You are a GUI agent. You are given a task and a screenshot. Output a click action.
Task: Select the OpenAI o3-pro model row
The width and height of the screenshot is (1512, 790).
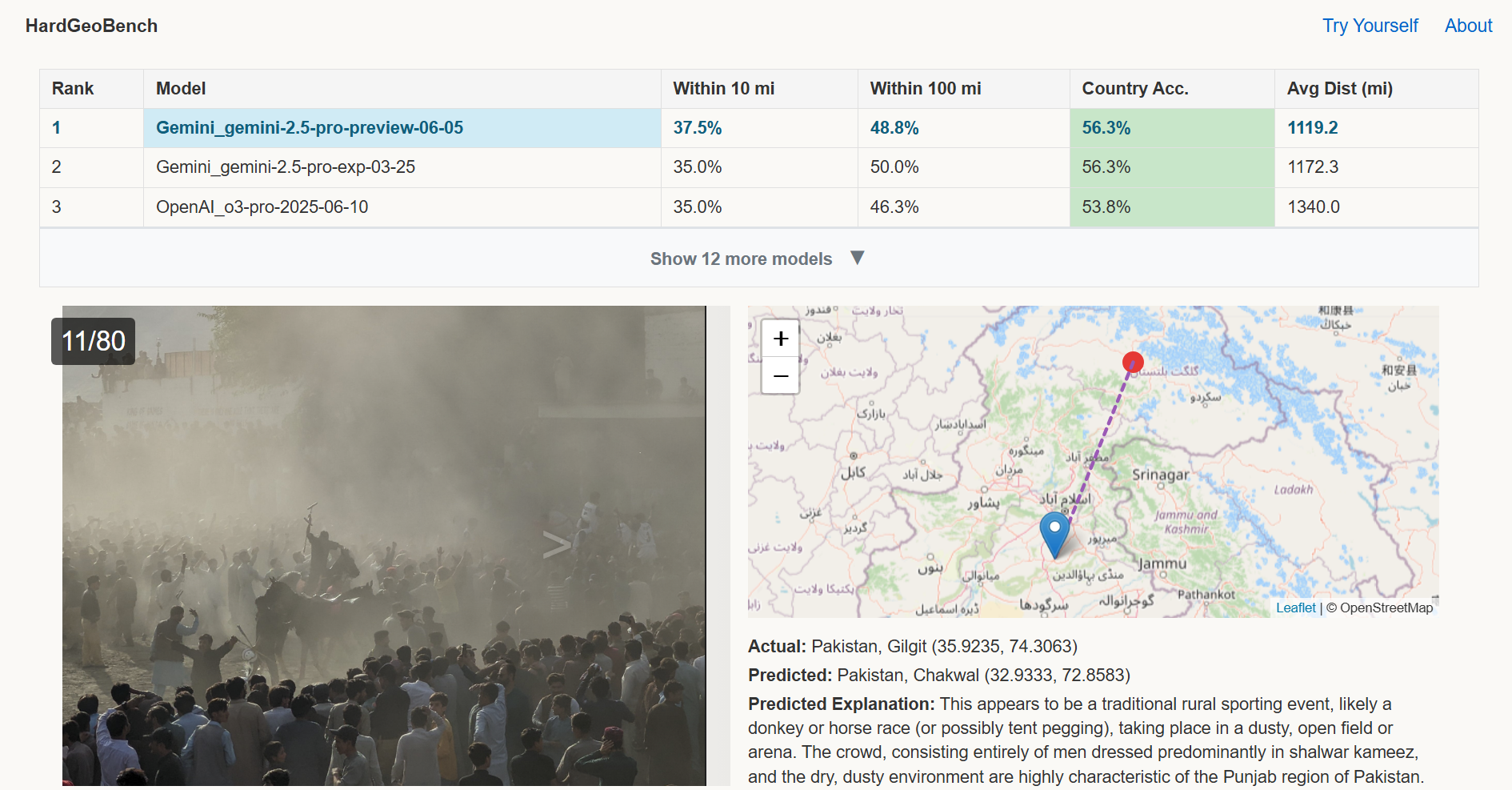262,207
